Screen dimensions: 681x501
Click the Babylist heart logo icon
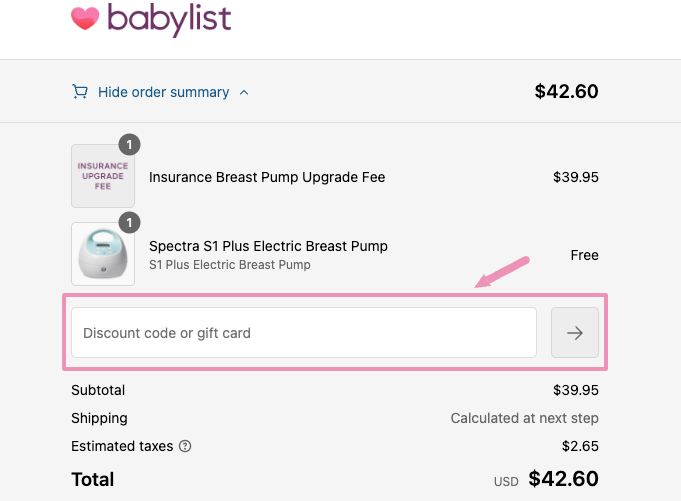click(85, 17)
